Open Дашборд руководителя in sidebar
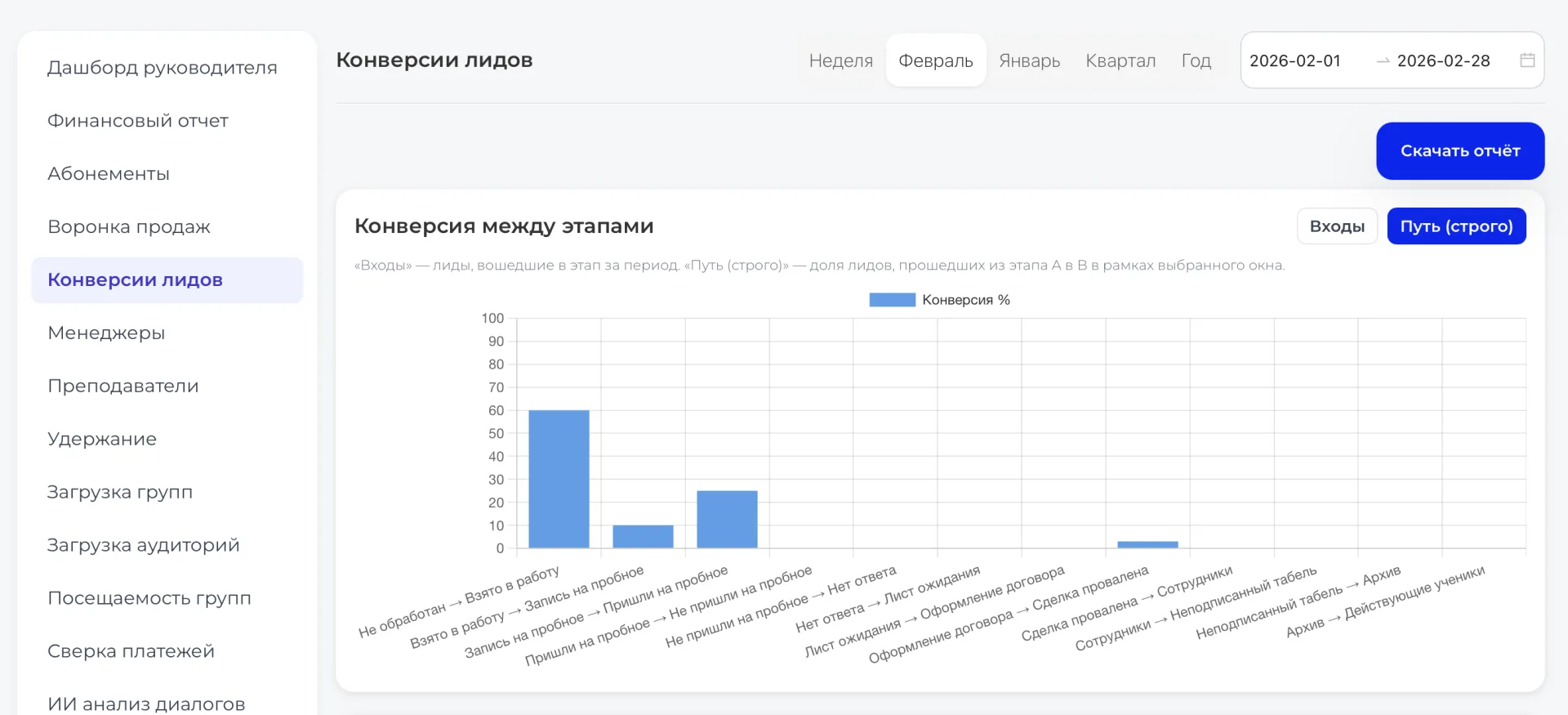 [163, 68]
